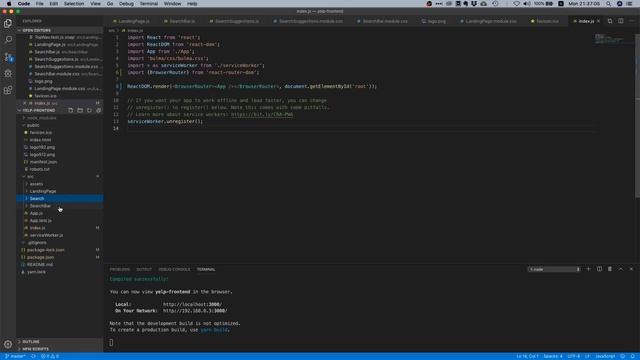Open the Source Control view in the activity bar
This screenshot has width=640, height=360.
click(8, 57)
